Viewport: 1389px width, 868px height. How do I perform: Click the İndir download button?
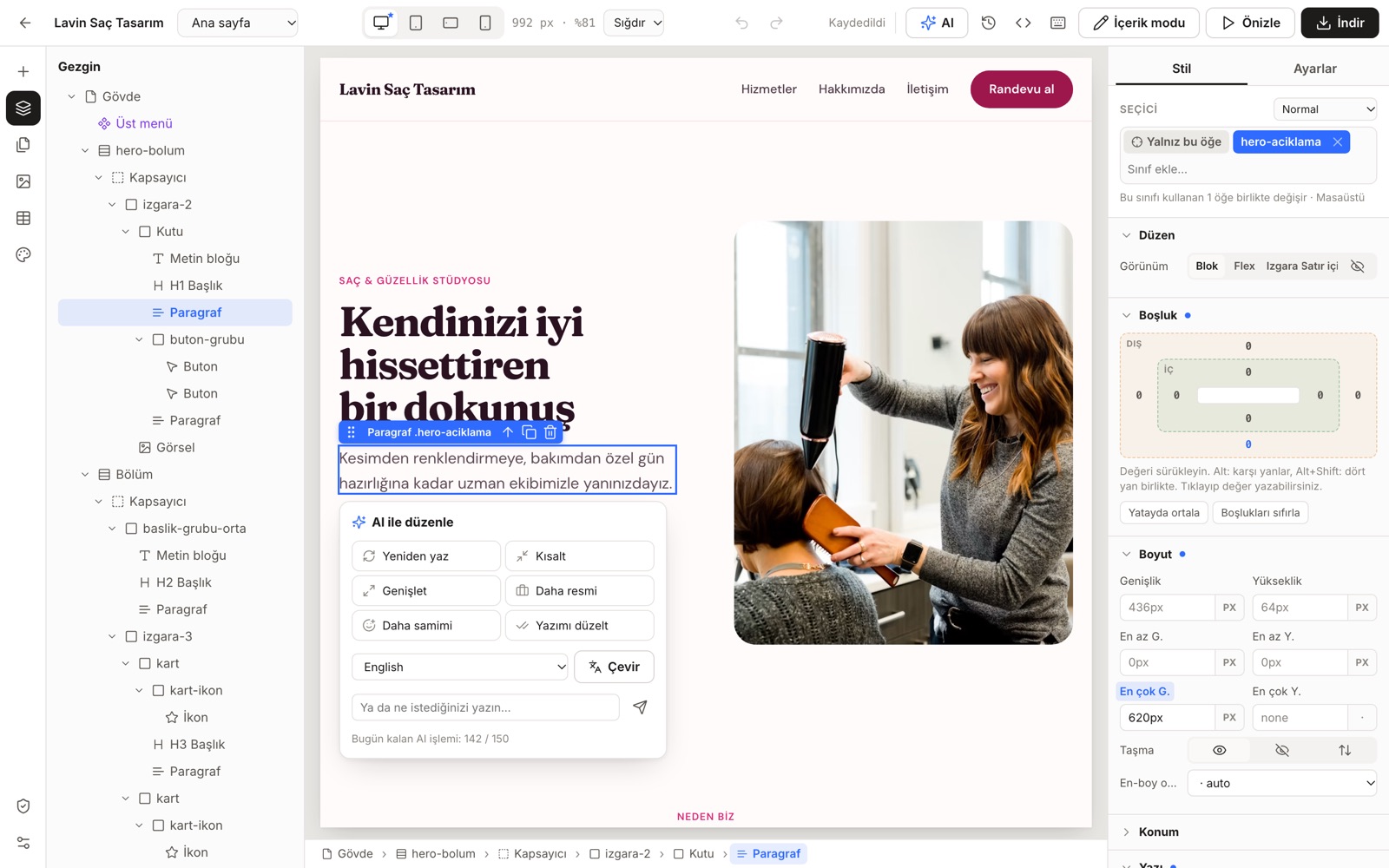click(x=1340, y=23)
